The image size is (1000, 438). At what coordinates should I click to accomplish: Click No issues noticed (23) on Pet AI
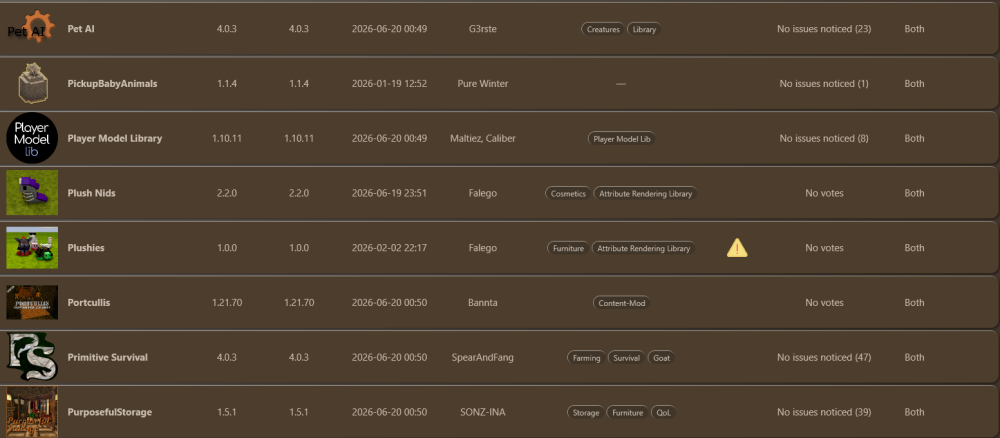(x=824, y=29)
